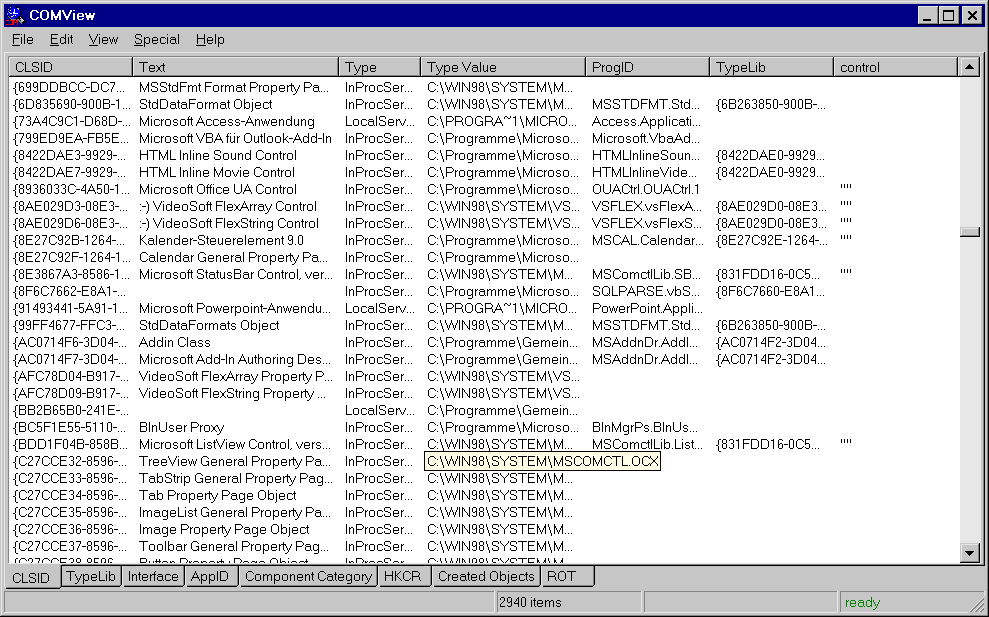Select the VideoSoft FlexArray Control row
989x617 pixels.
[x=484, y=207]
